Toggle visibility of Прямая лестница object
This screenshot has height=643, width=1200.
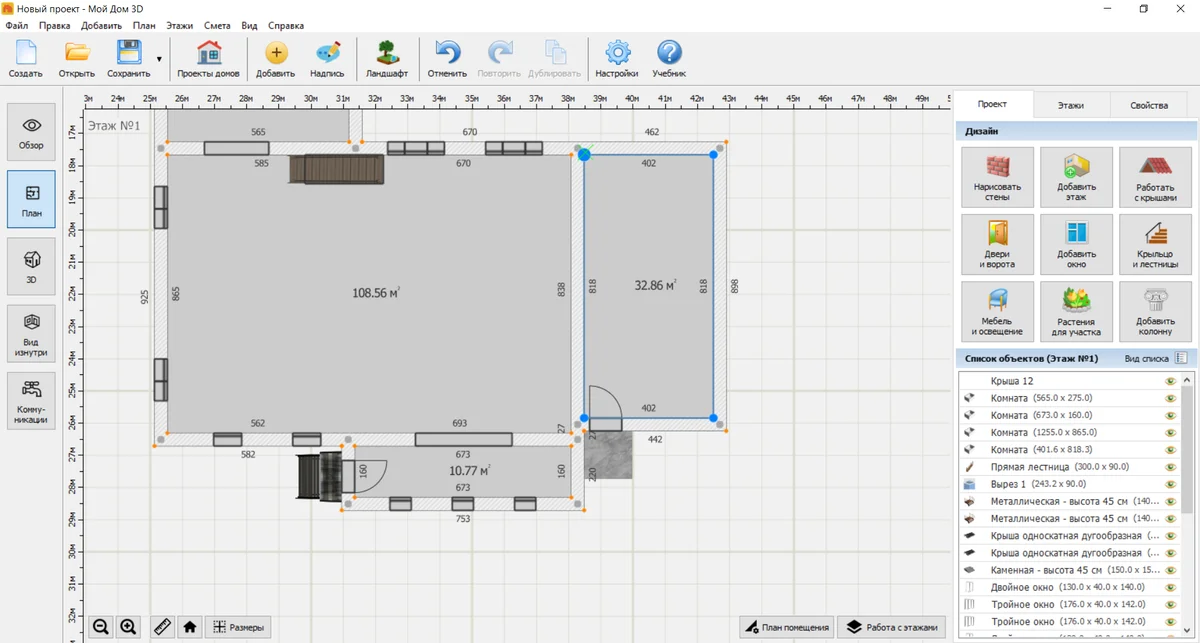click(1169, 466)
